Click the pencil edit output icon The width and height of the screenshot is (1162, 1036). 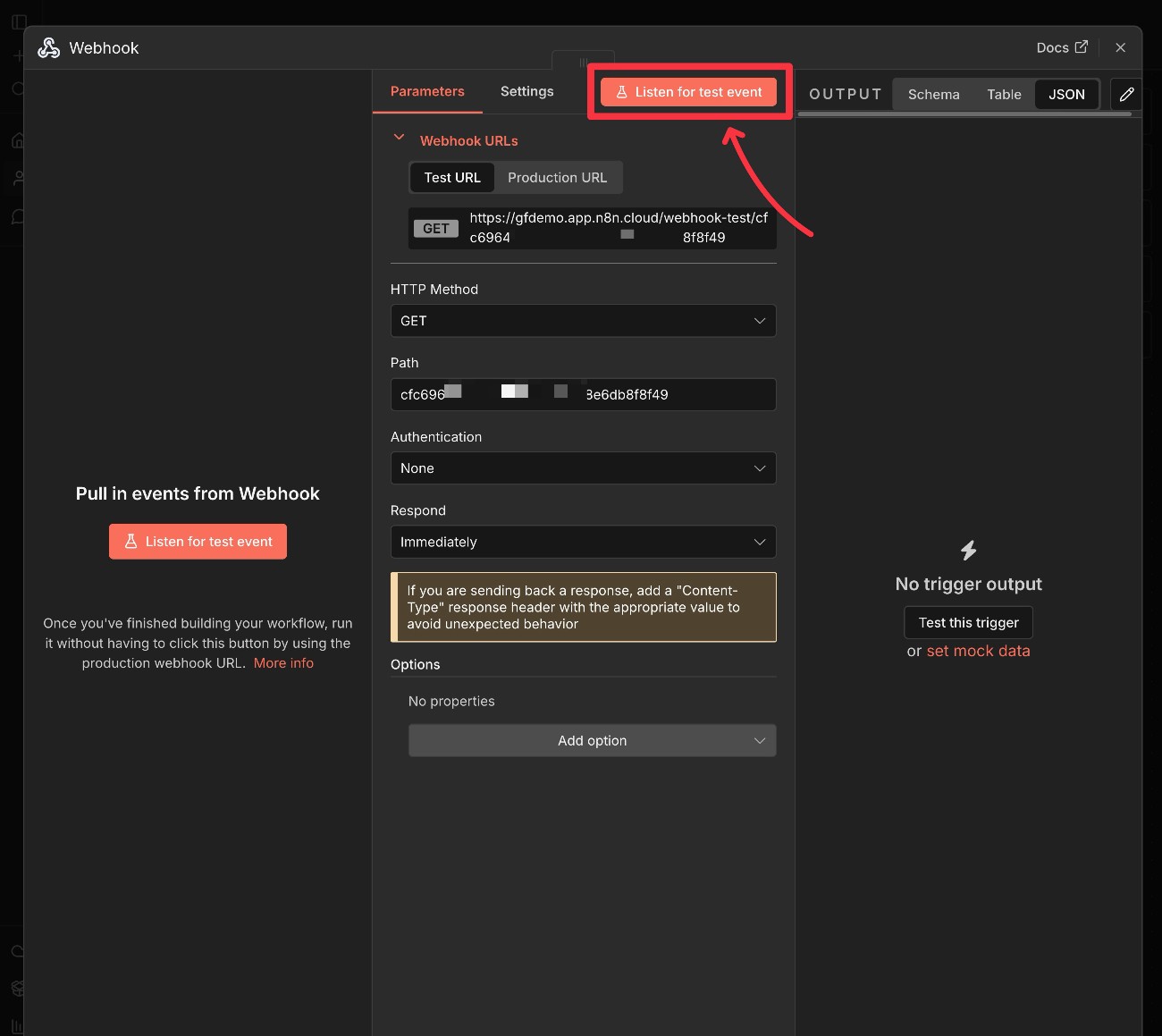[x=1126, y=95]
